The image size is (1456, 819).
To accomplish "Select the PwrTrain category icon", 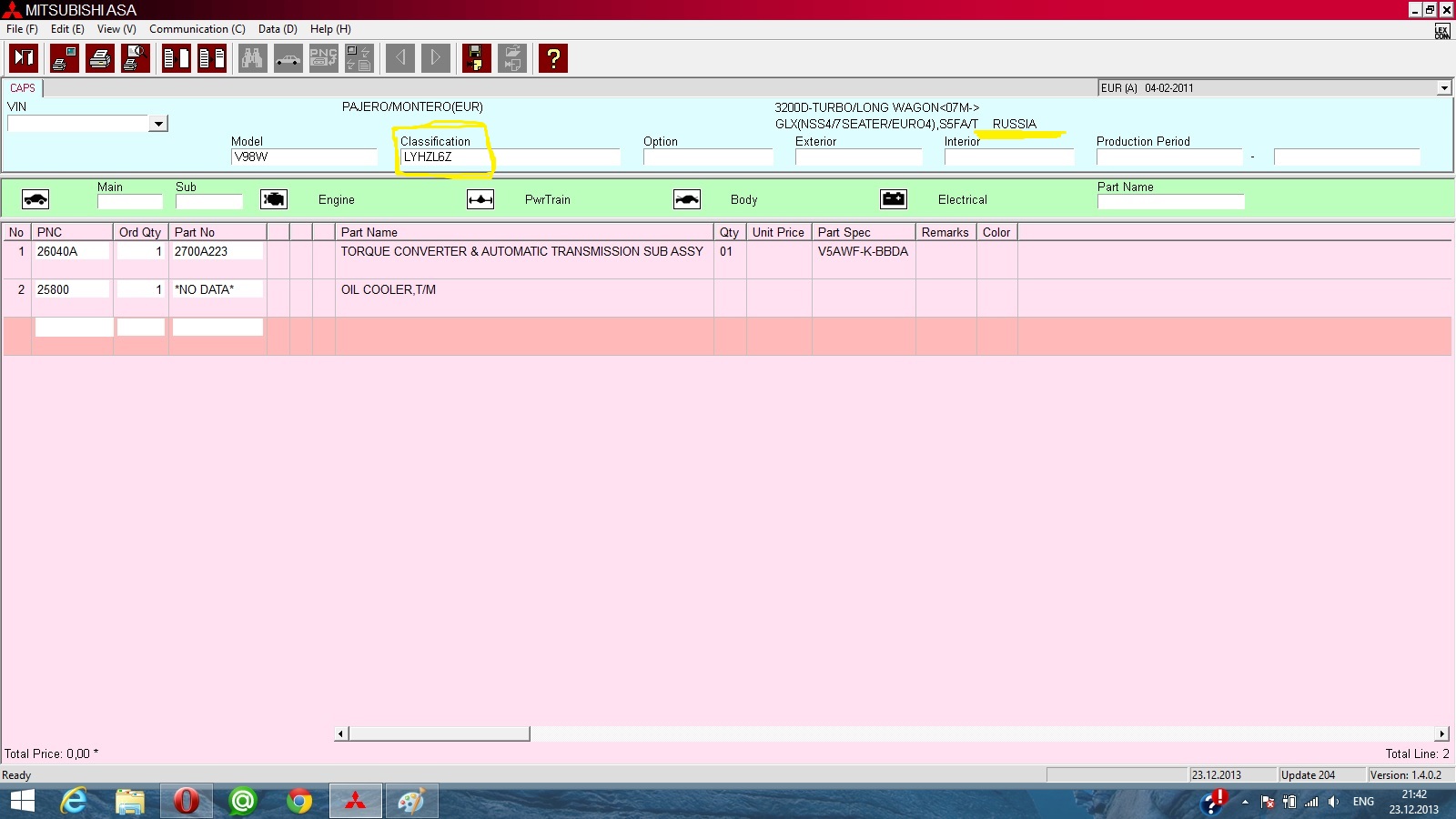I will point(480,199).
